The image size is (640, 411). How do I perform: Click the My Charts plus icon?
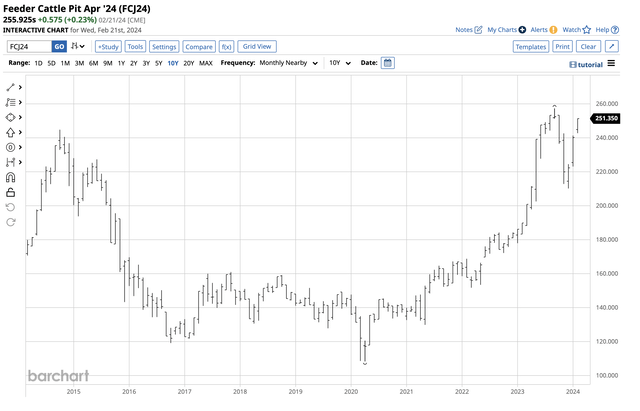click(522, 30)
